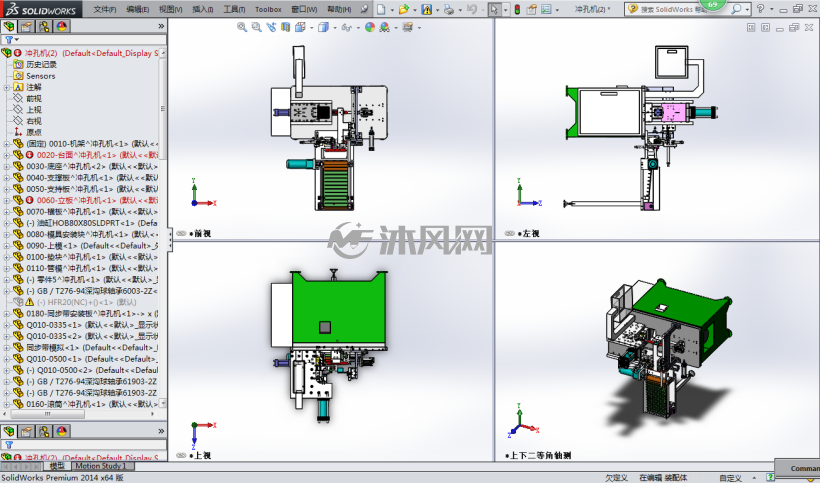This screenshot has height=483, width=820.
Task: Select the Sensors tree item
Action: point(41,76)
